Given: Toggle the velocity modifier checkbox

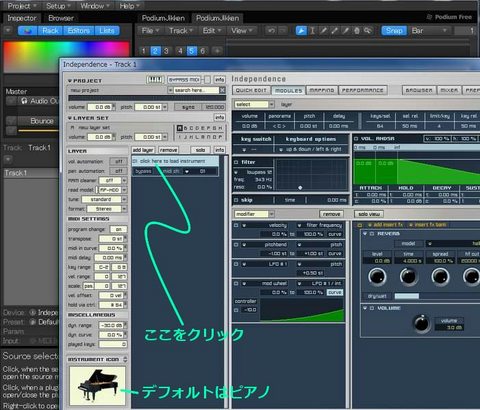Looking at the screenshot, I should click(236, 225).
